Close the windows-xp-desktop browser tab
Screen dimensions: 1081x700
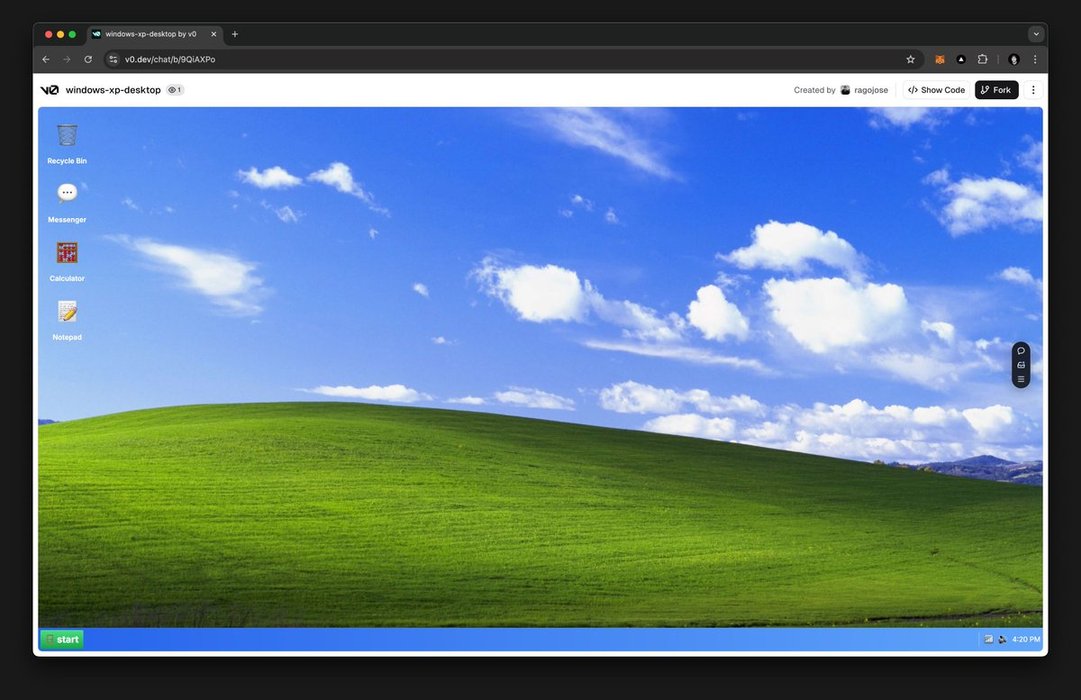214,34
